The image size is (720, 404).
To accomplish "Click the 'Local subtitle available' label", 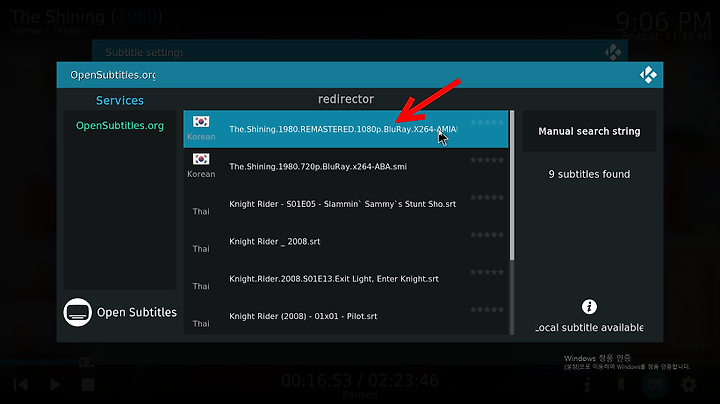I will pyautogui.click(x=589, y=327).
